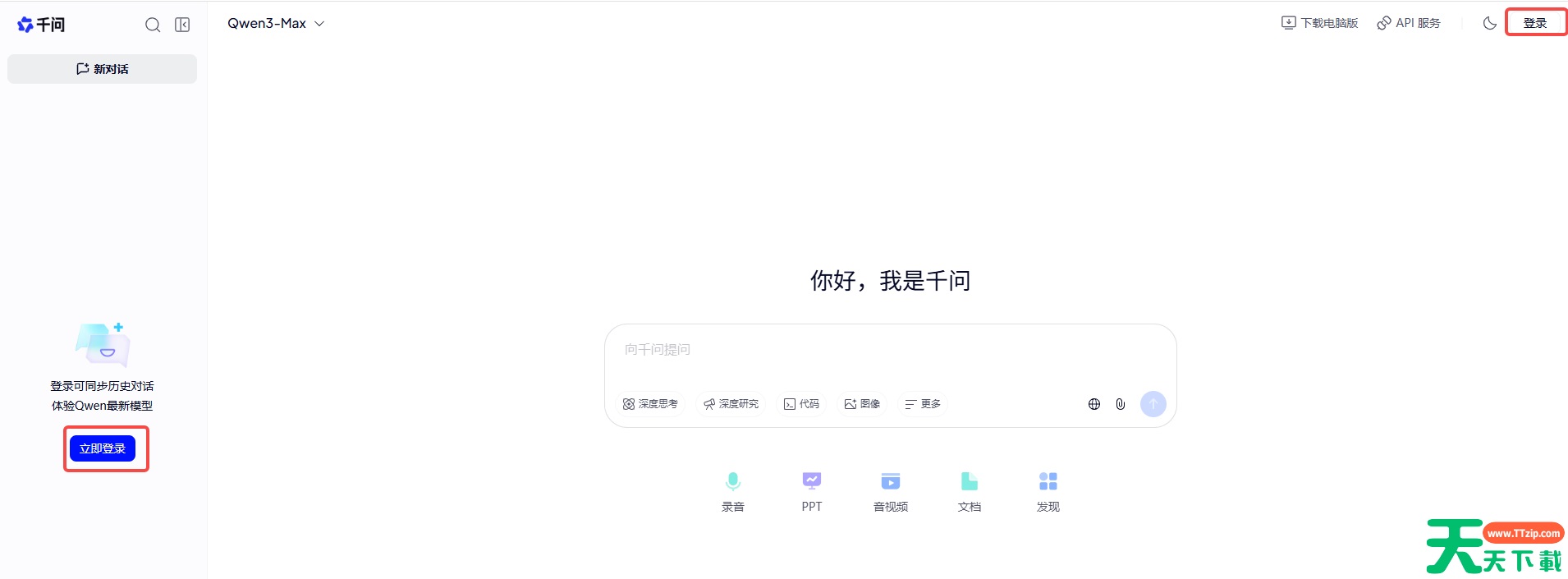Enable 深度研究 mode
Image resolution: width=1568 pixels, height=579 pixels.
(731, 404)
